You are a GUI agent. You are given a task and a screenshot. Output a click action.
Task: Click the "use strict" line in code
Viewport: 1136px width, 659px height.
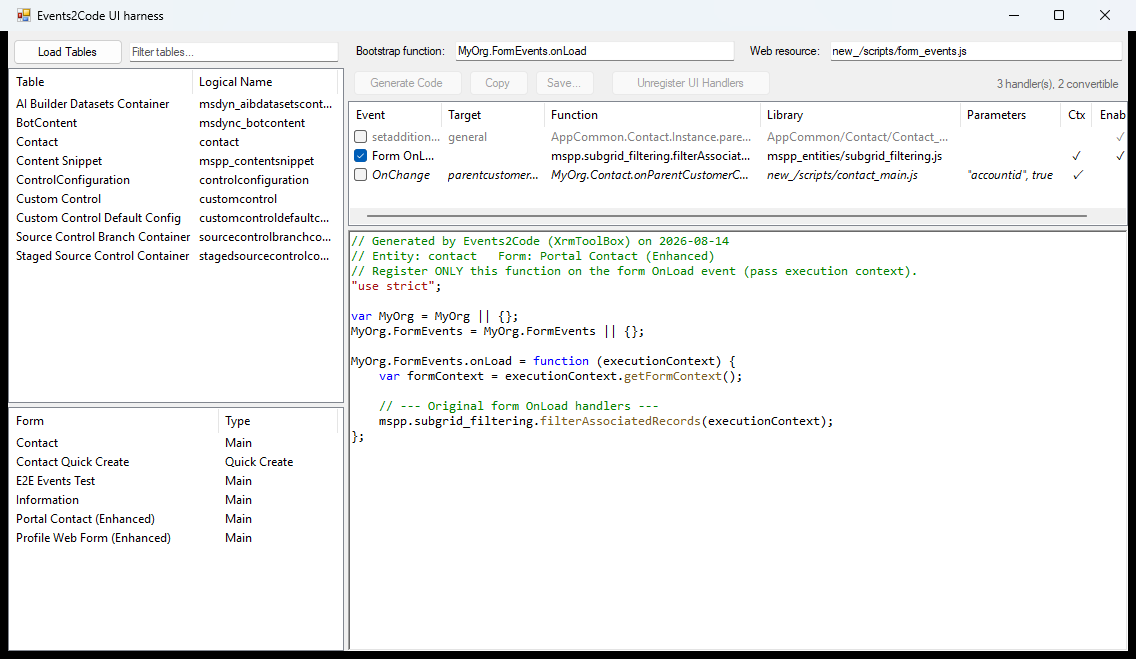(x=396, y=286)
